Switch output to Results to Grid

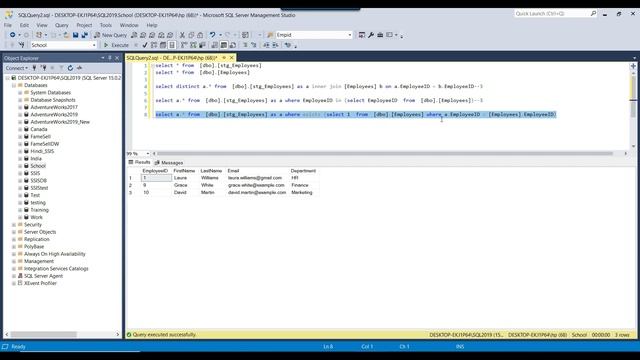[x=224, y=45]
